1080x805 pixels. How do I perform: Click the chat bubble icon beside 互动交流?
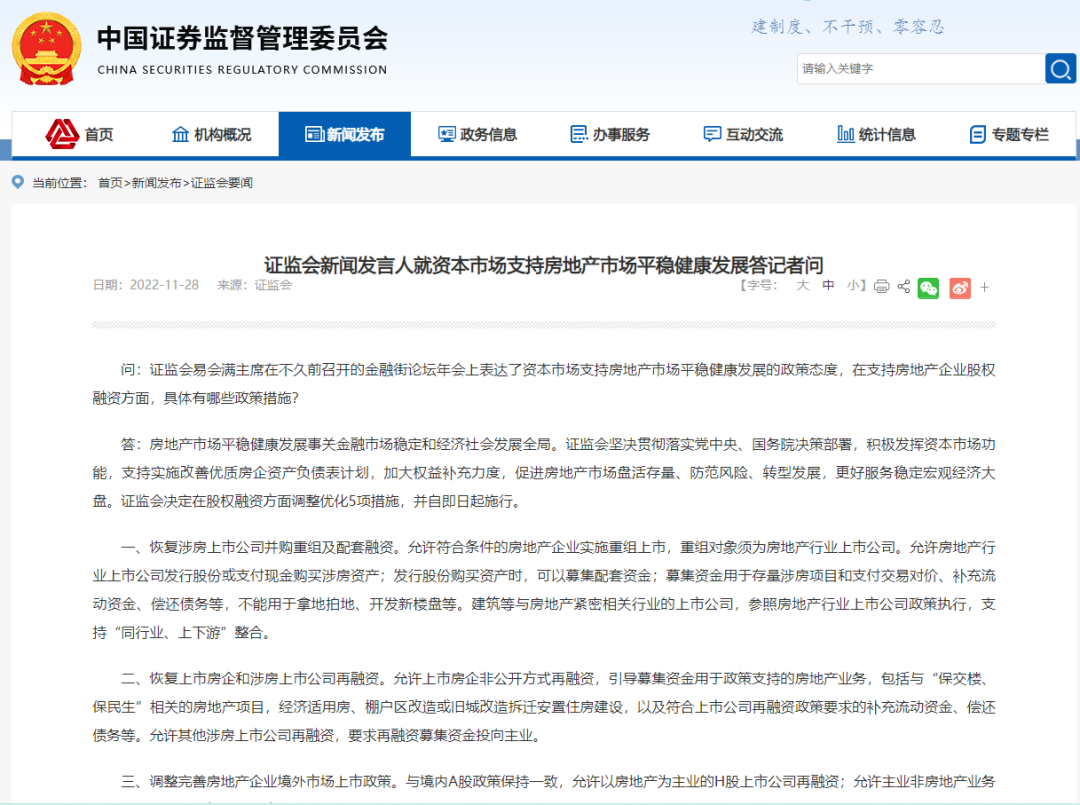pyautogui.click(x=712, y=134)
